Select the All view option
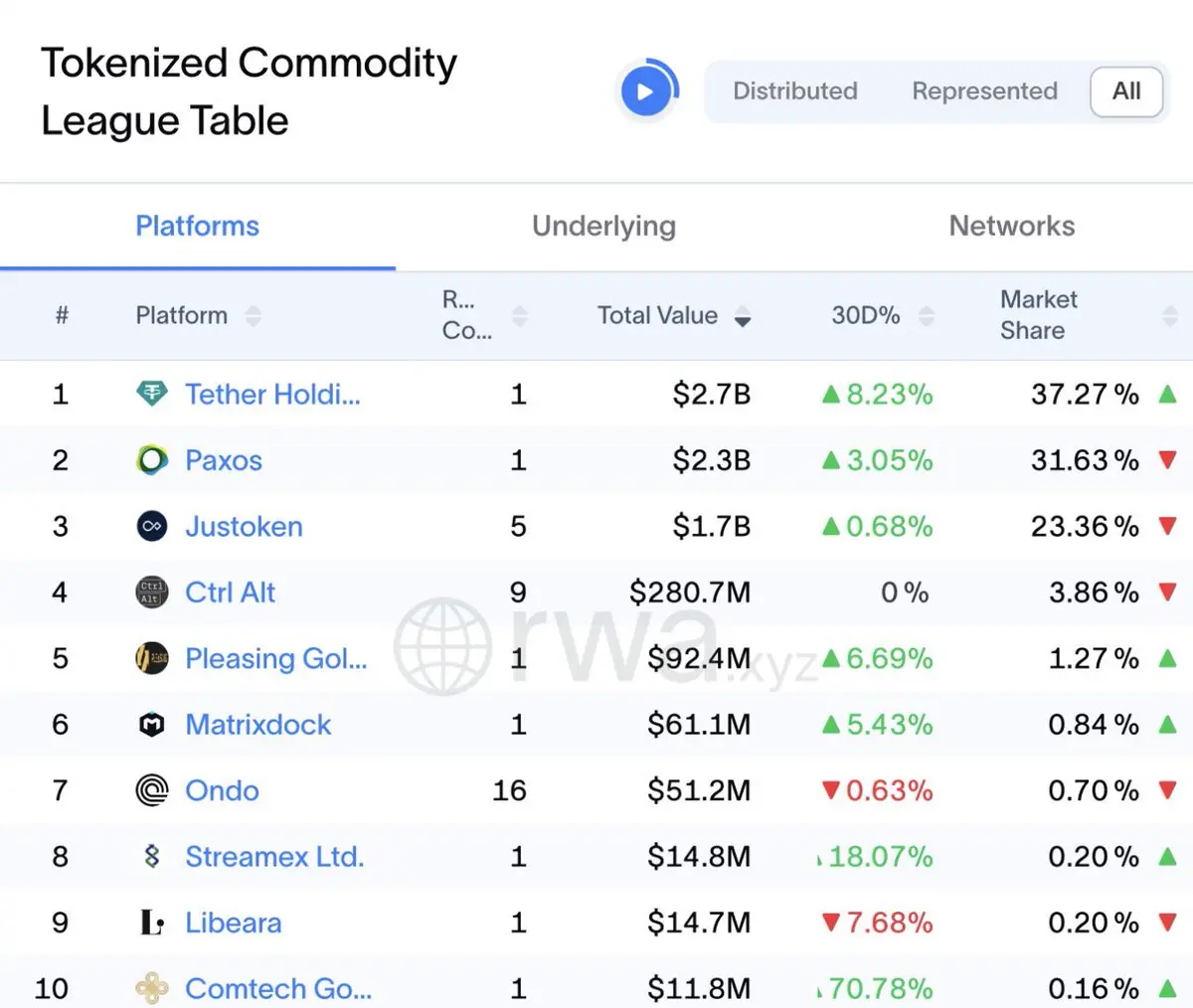 (1126, 91)
